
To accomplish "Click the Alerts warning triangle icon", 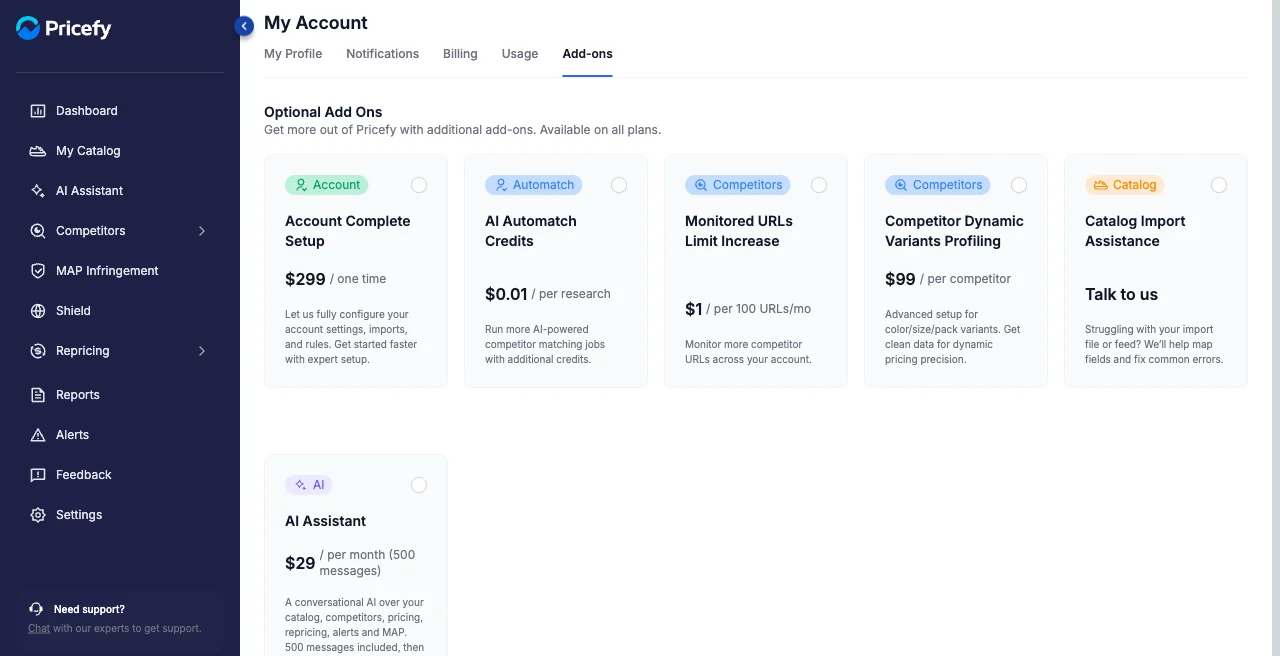I will tap(38, 435).
